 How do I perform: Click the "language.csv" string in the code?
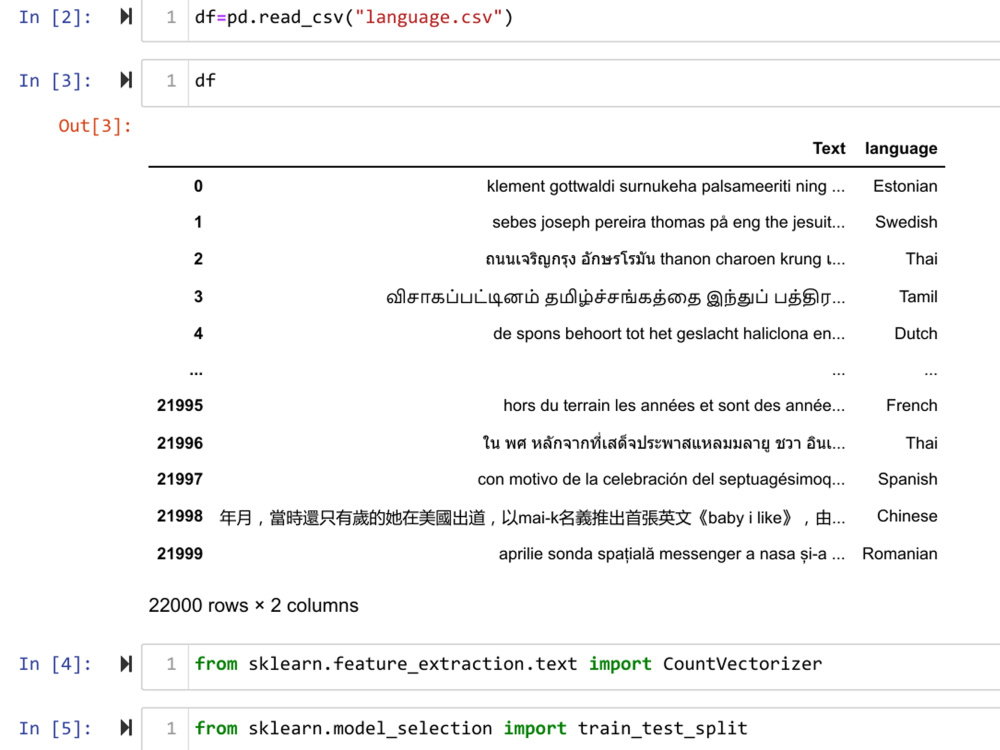pyautogui.click(x=429, y=17)
